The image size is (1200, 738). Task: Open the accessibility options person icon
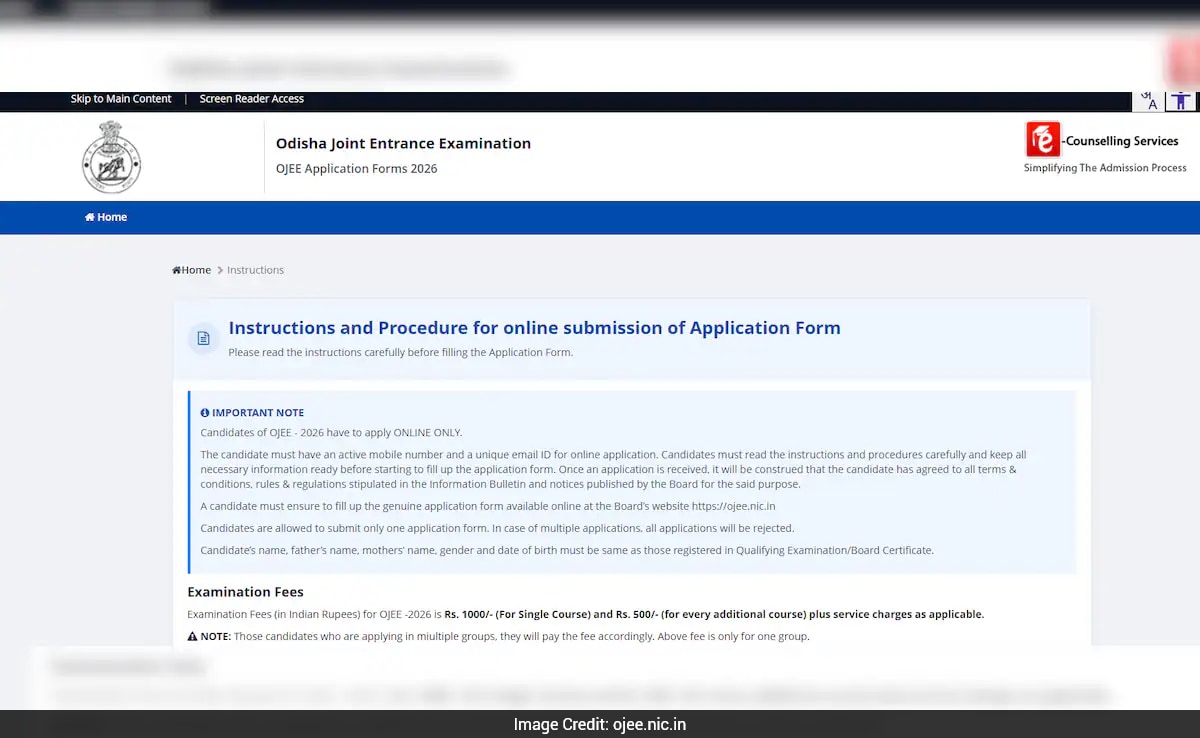(x=1181, y=101)
